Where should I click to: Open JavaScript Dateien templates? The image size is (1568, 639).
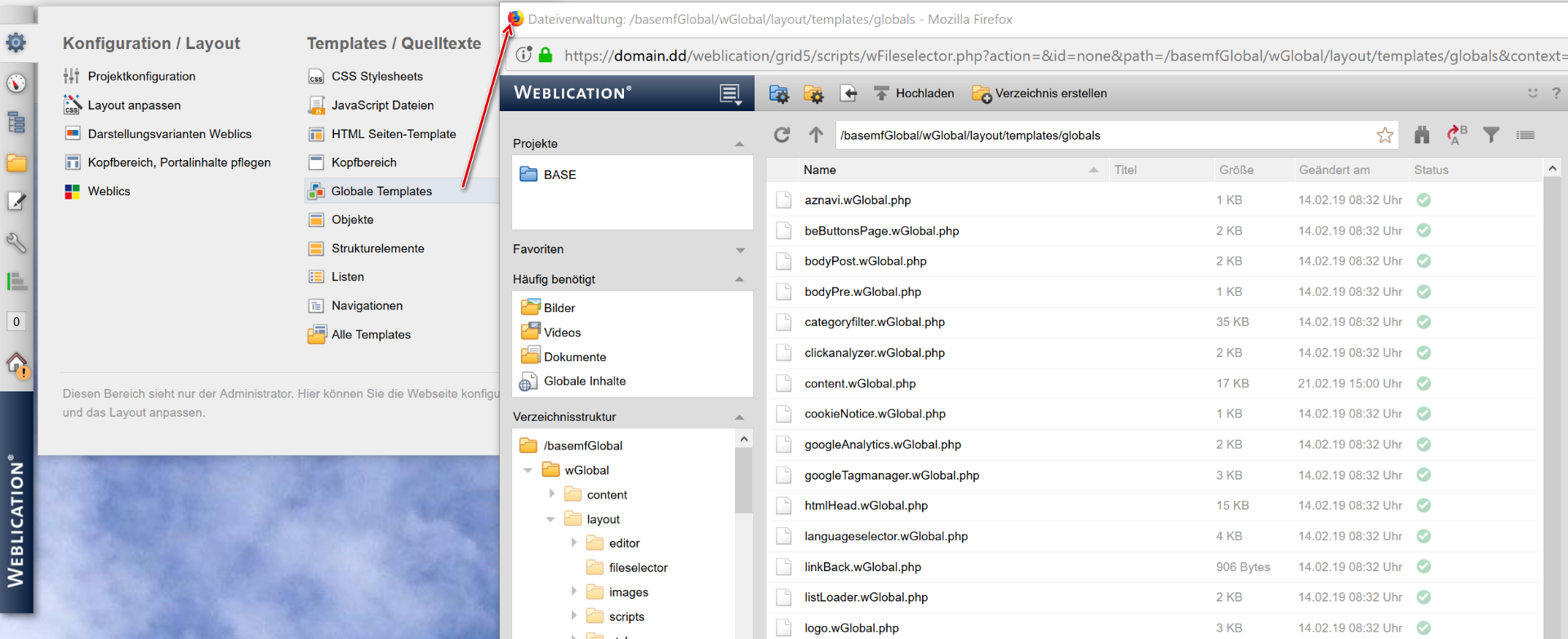click(x=371, y=105)
